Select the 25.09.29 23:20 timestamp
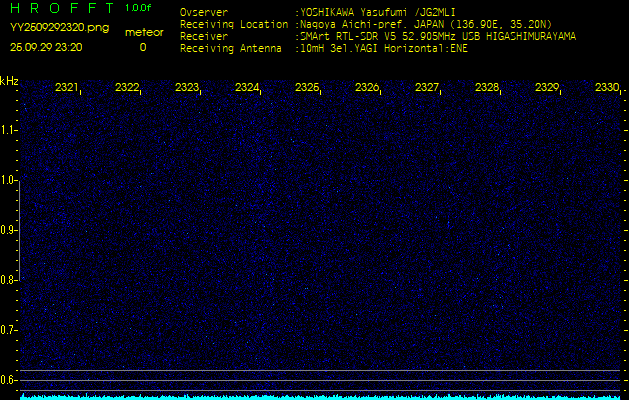This screenshot has height=400, width=629. pos(46,47)
